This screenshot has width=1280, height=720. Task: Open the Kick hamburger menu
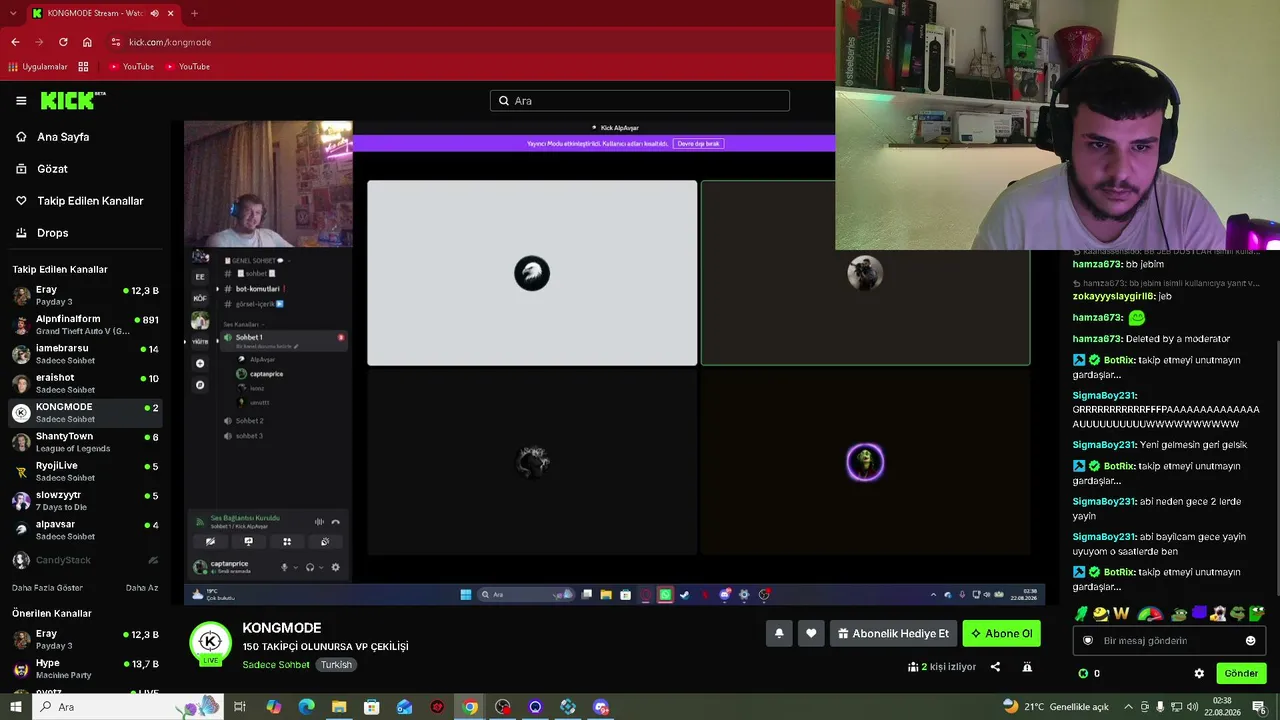[21, 100]
